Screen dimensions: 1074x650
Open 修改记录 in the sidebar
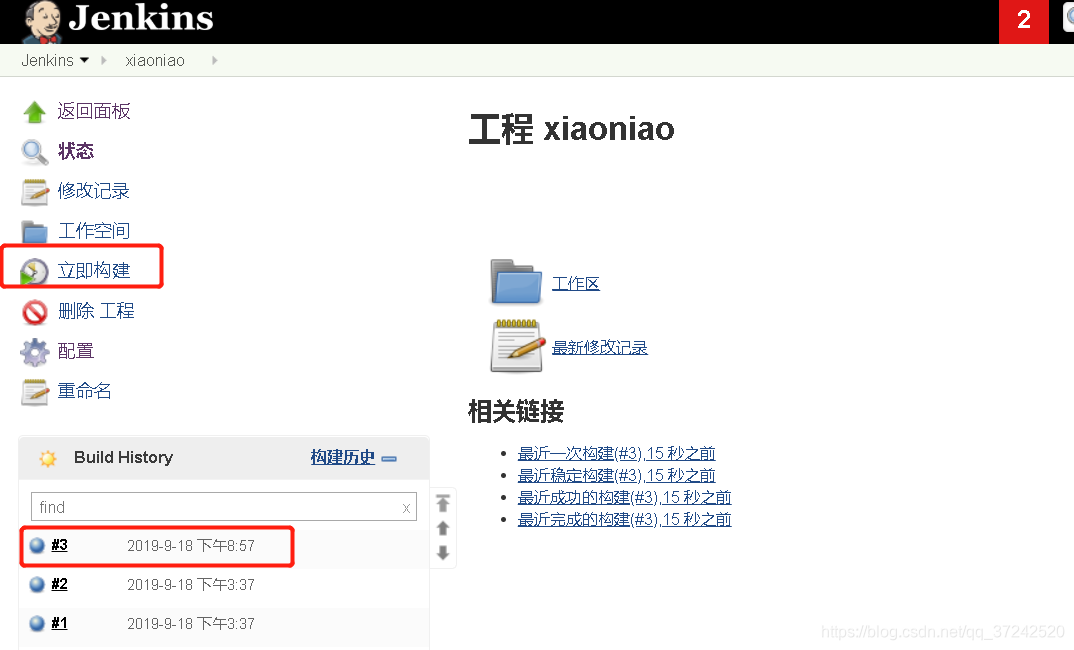point(94,190)
